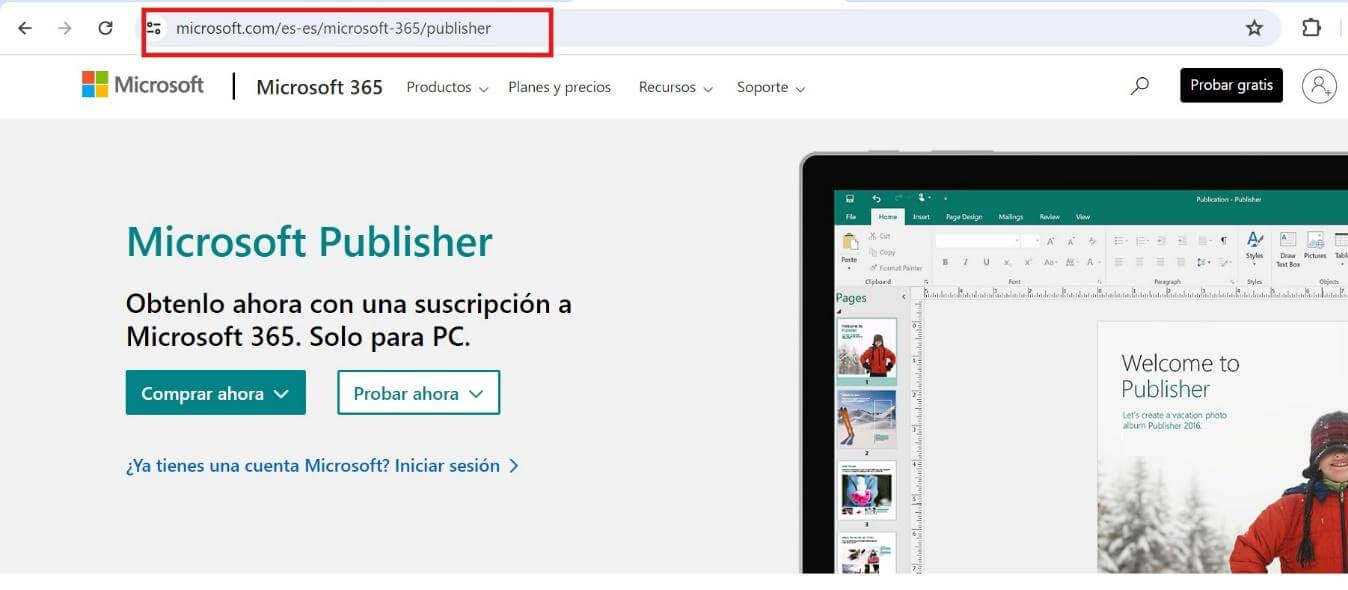Screen dimensions: 1348x590
Task: Bookmark this page with the star icon
Action: pyautogui.click(x=1254, y=28)
